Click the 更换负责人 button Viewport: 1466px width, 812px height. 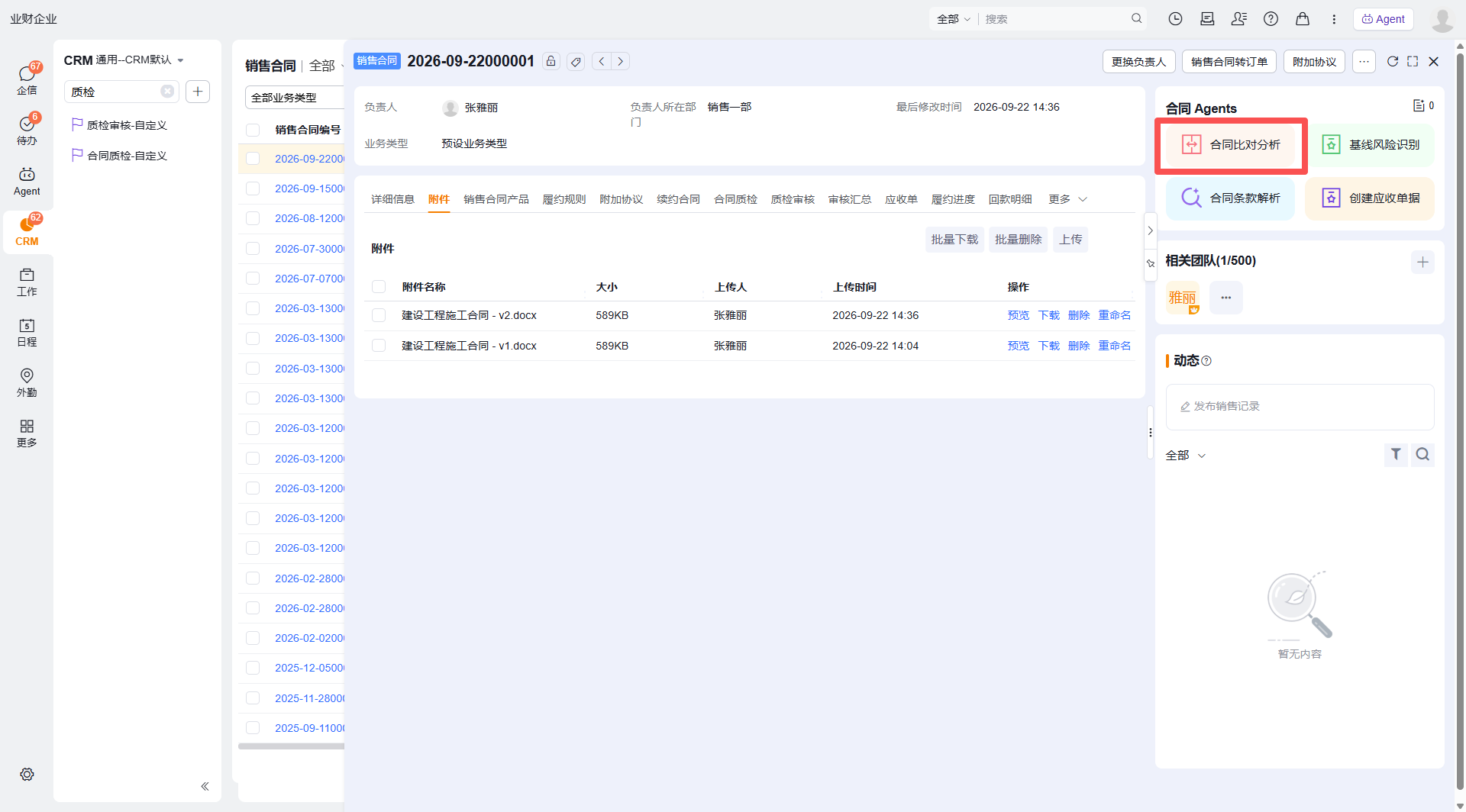[1138, 62]
